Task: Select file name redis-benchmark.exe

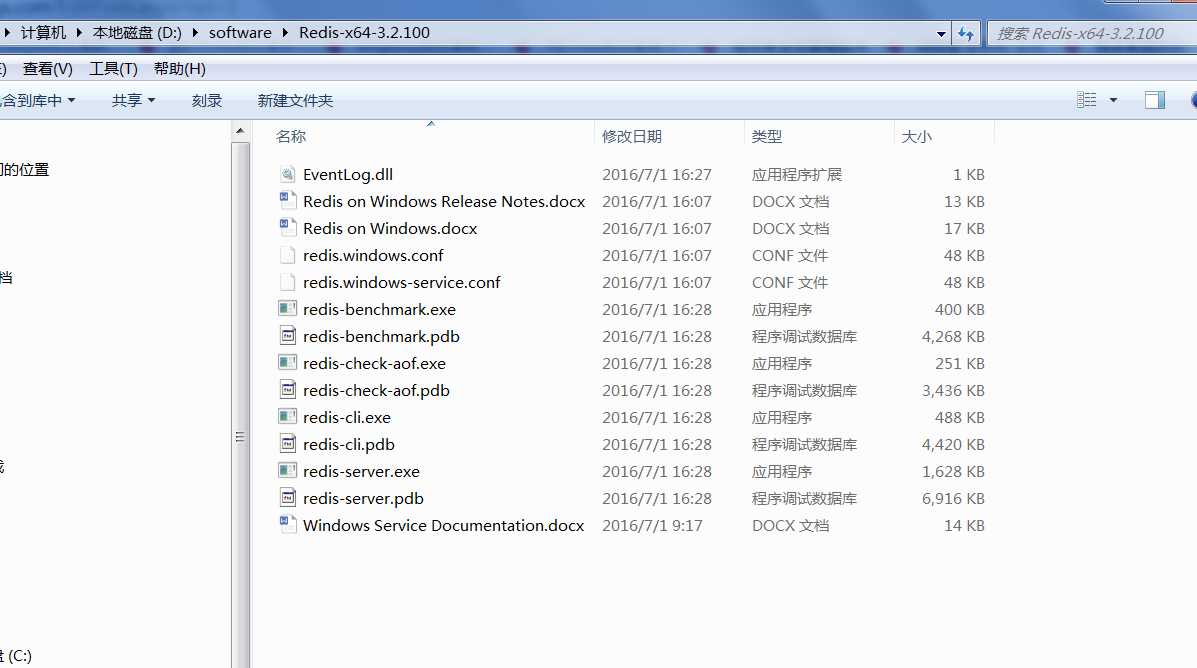Action: pos(379,309)
